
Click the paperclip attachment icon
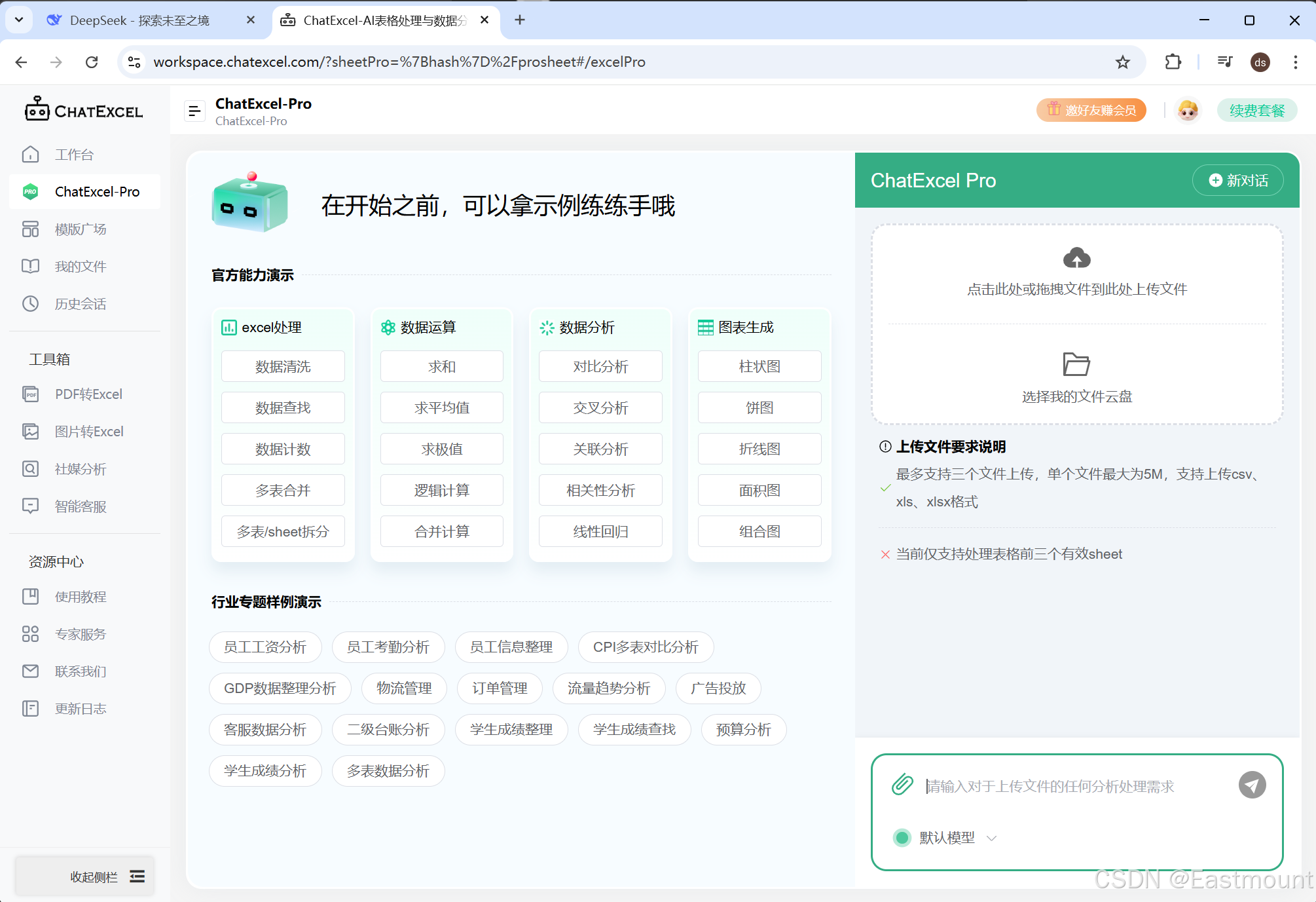[x=902, y=784]
